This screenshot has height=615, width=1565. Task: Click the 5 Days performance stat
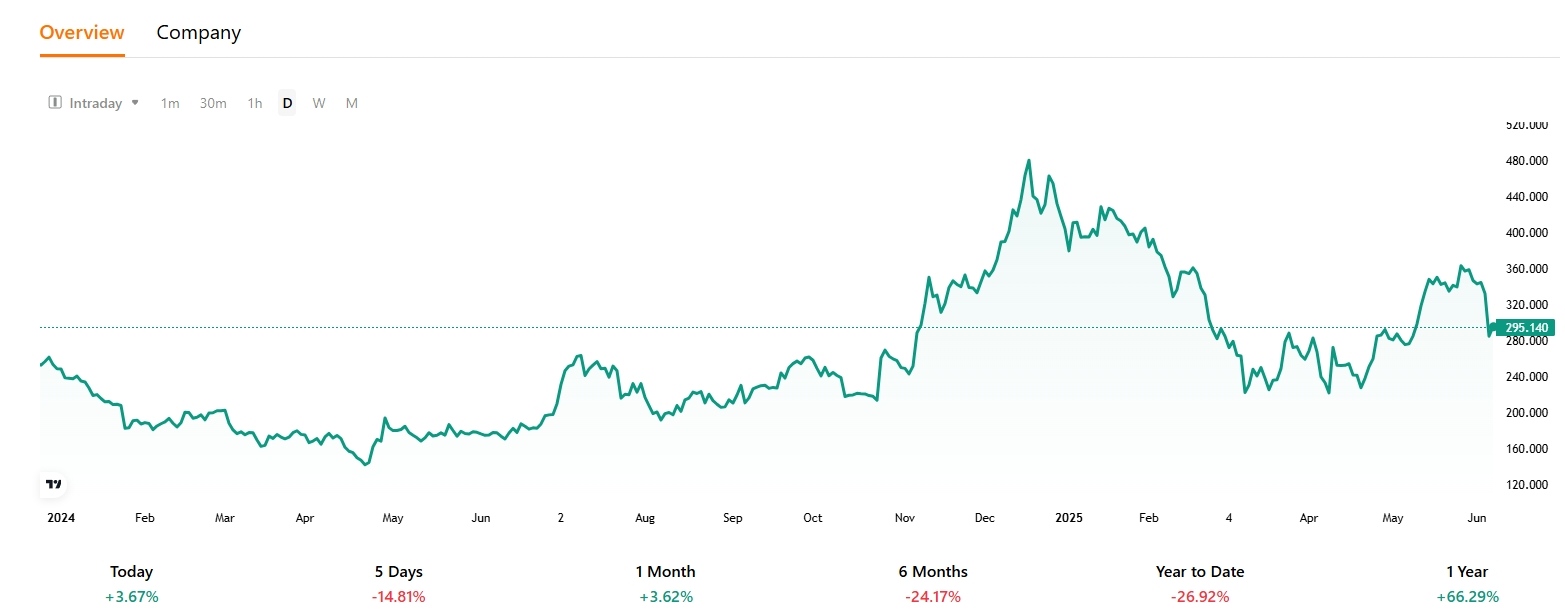(x=399, y=584)
